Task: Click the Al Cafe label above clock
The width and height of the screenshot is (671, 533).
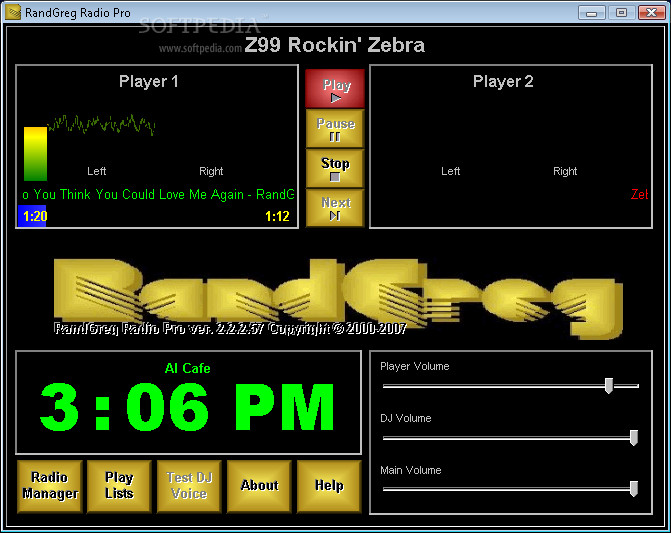Action: 187,368
